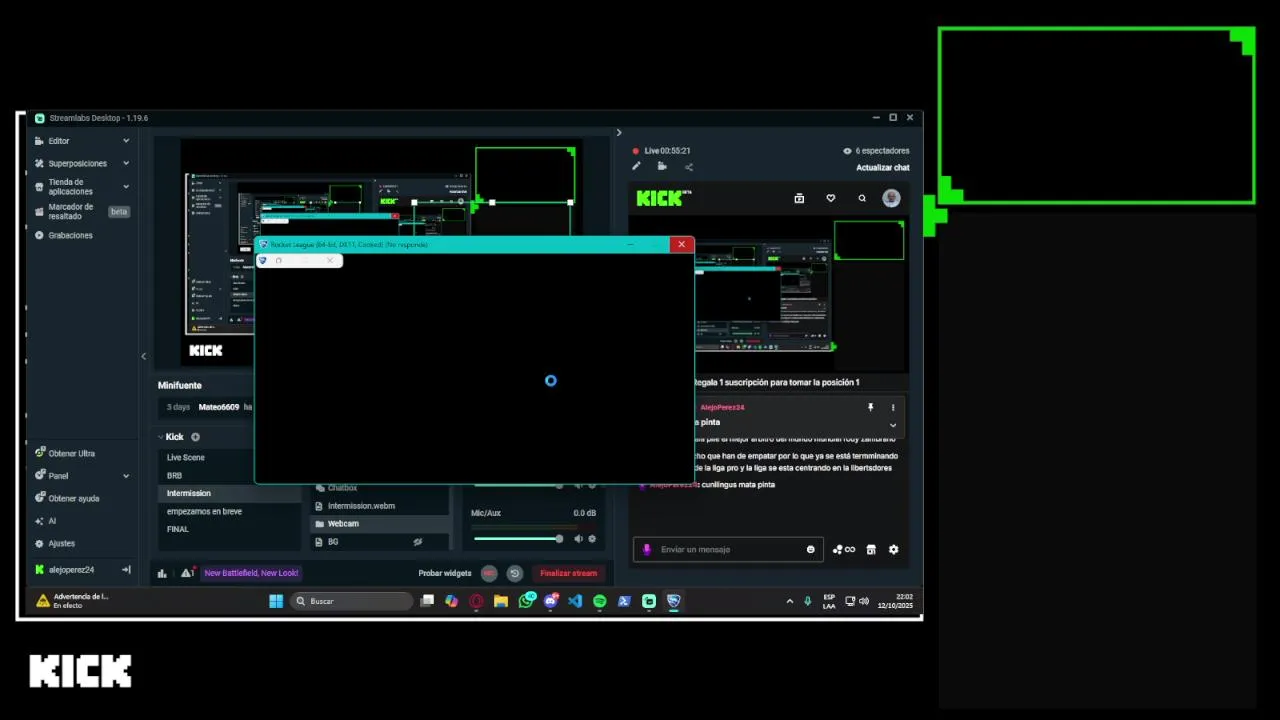Open the Kick browse icon in header

tap(799, 198)
